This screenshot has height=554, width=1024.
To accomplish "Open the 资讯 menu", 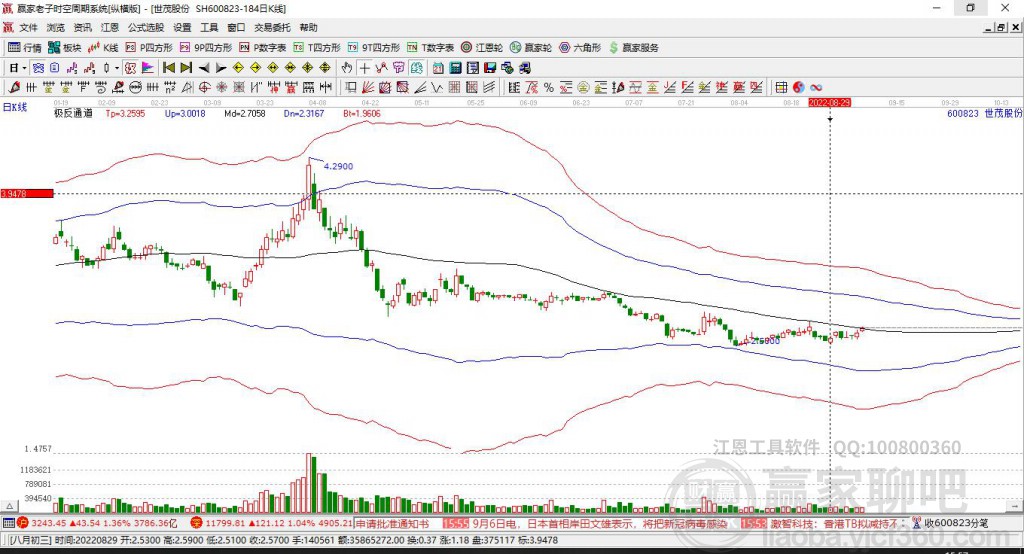I will point(83,27).
